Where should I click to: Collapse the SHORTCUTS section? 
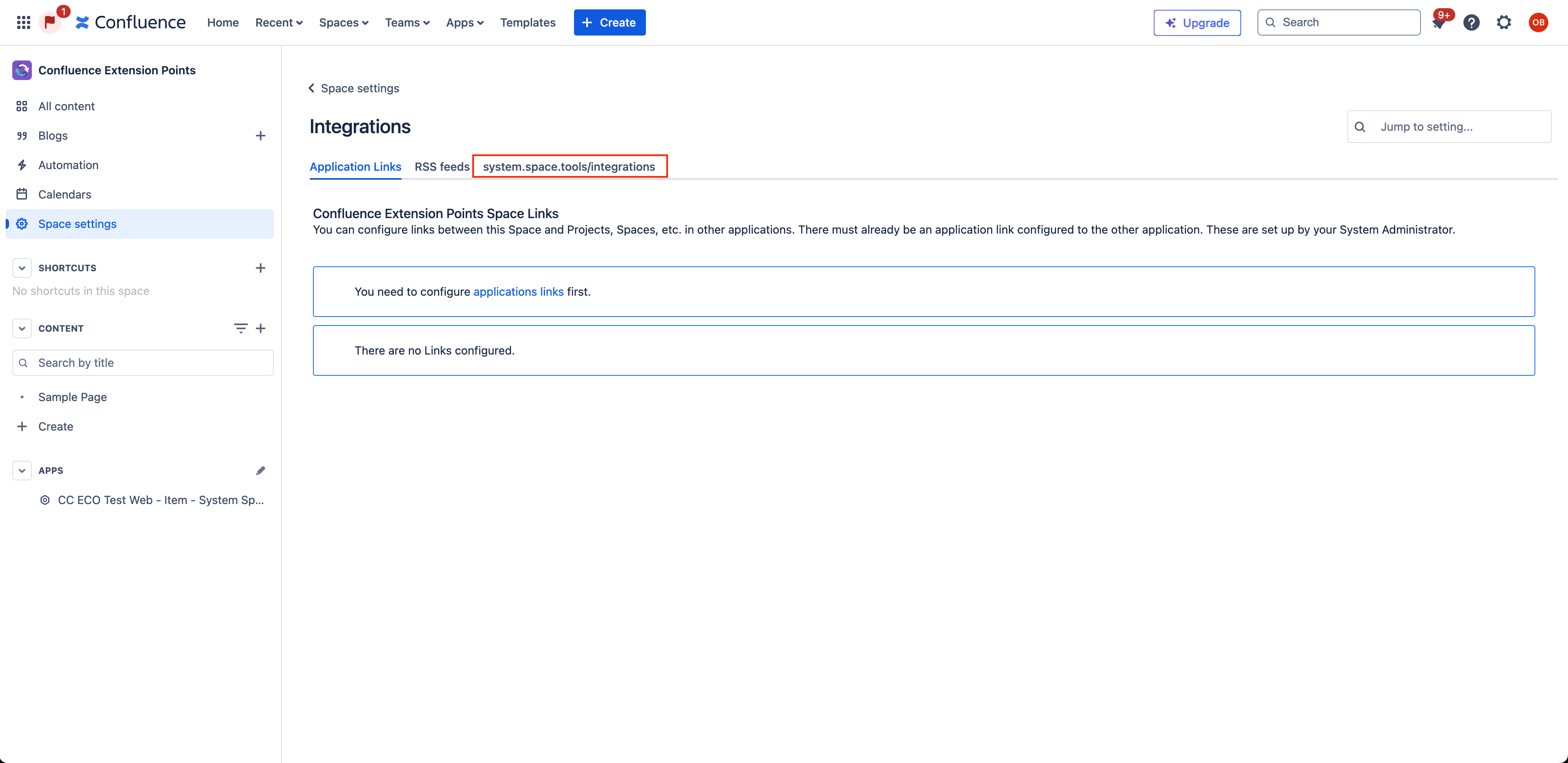(22, 268)
